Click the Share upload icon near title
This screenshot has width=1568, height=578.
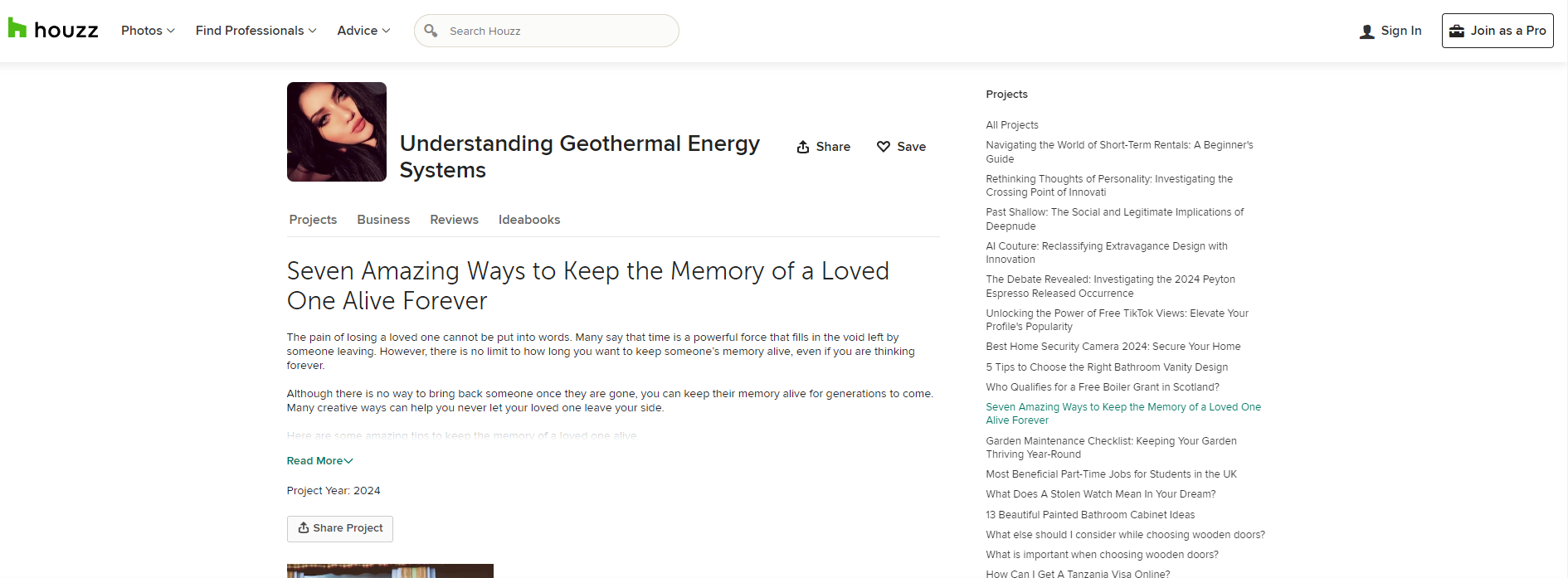click(x=803, y=147)
